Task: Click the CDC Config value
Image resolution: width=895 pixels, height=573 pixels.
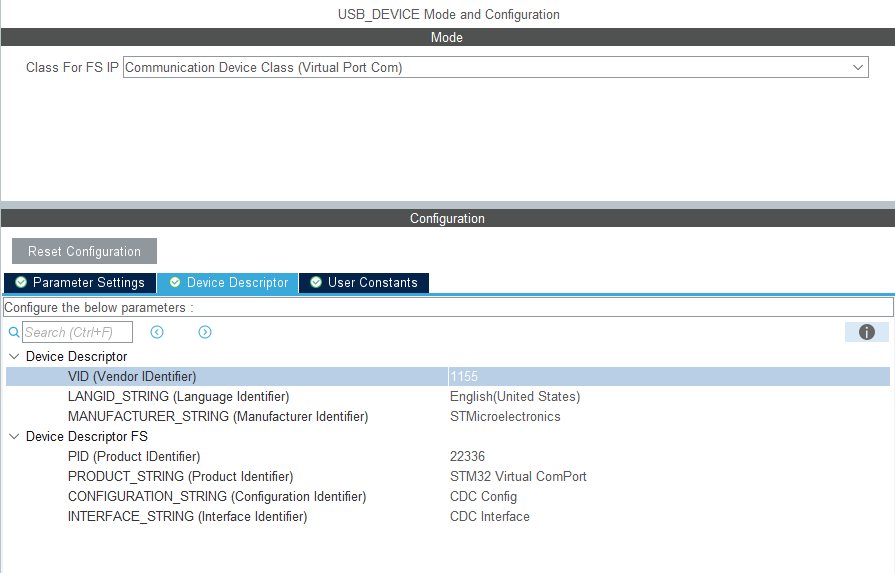Action: 483,497
